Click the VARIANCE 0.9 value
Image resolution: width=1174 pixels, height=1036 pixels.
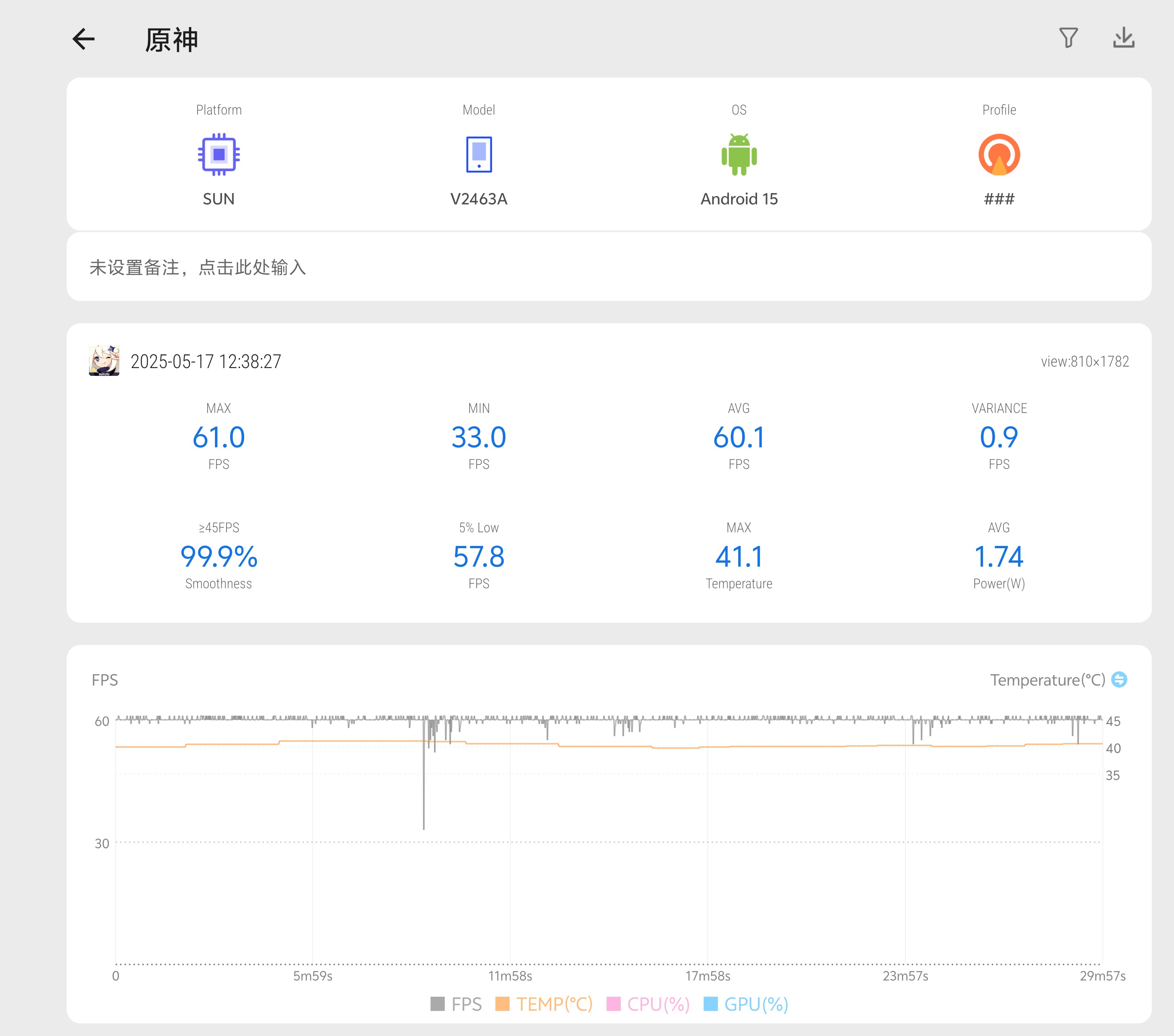[999, 437]
